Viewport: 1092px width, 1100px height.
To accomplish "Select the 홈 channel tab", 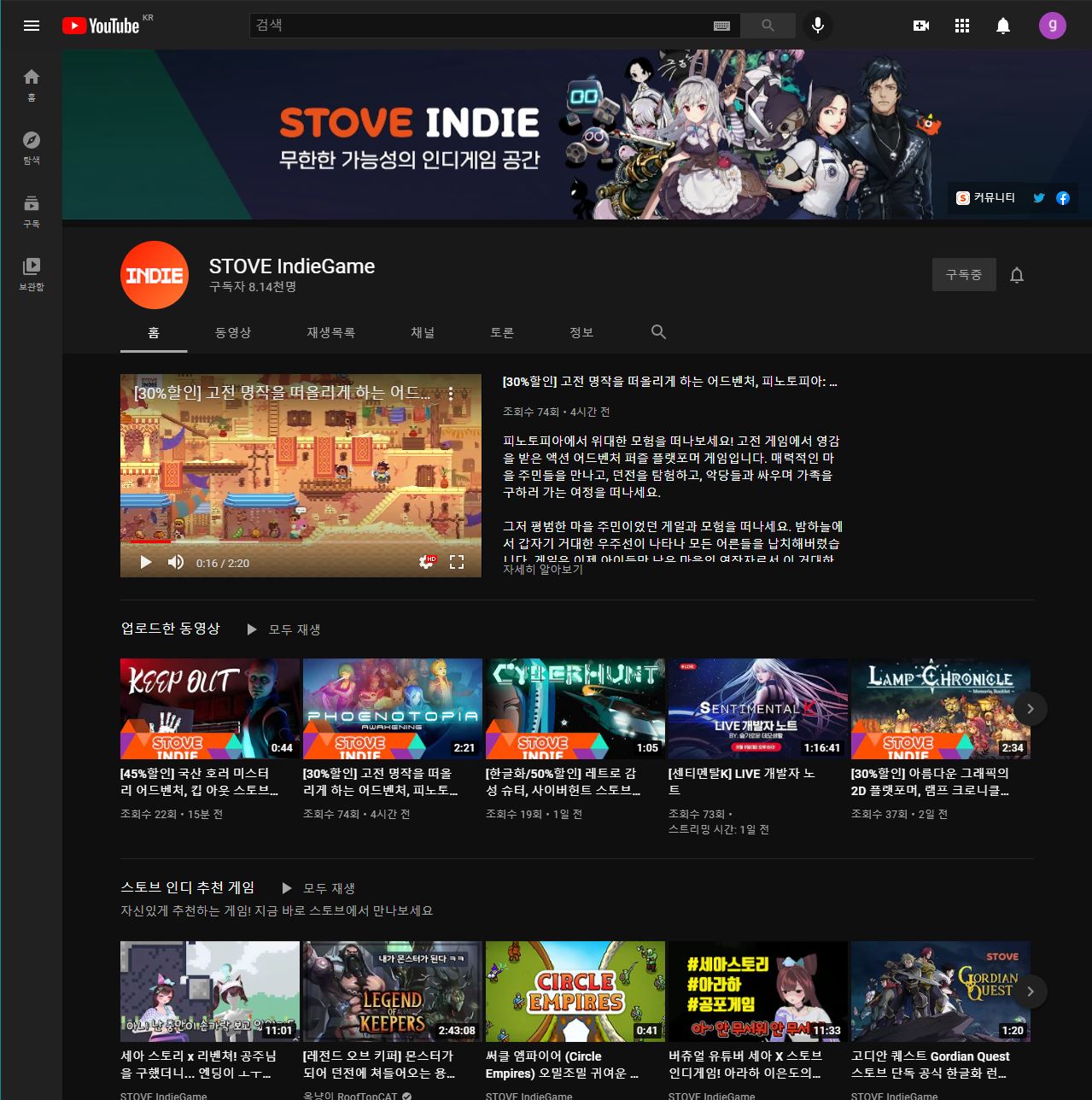I will [154, 332].
